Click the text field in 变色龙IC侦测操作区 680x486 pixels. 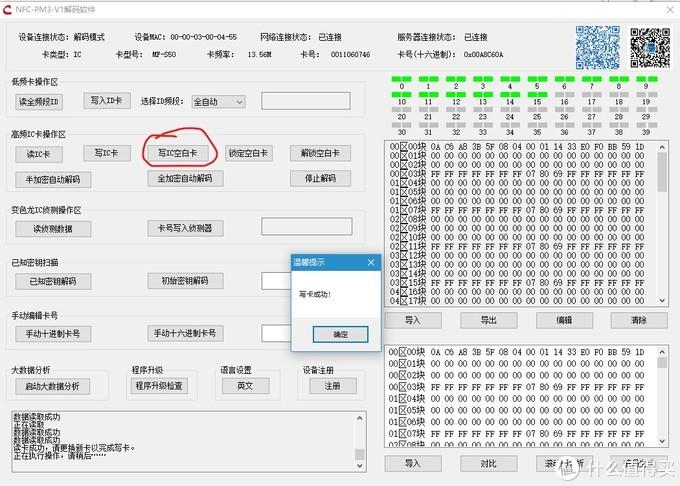point(307,226)
